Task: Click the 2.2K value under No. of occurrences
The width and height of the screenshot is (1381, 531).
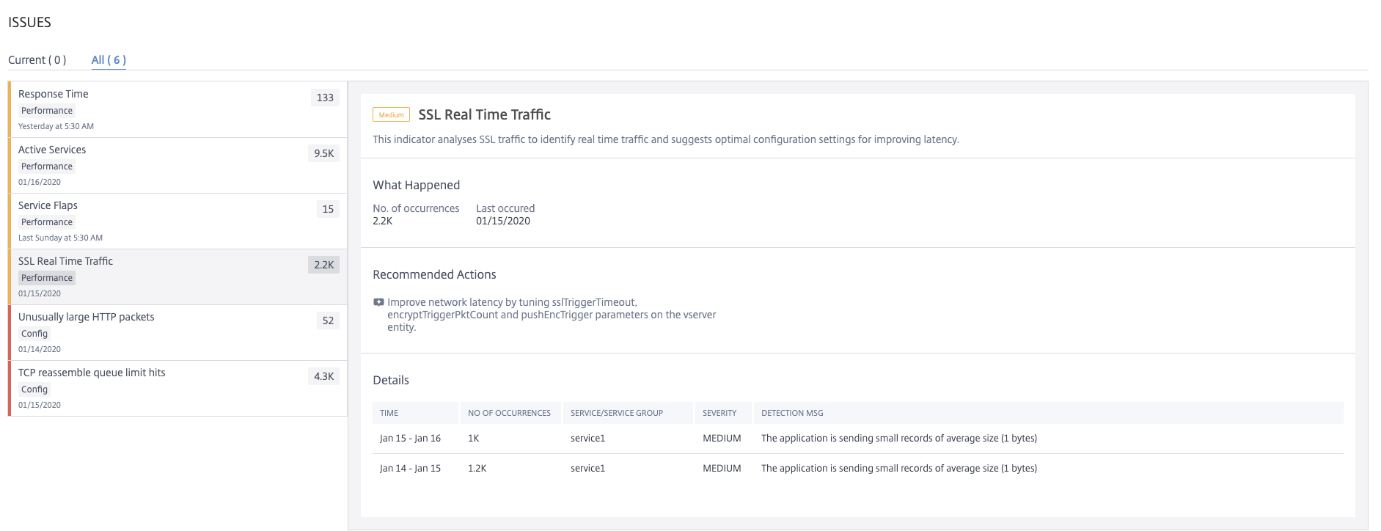Action: [x=384, y=221]
